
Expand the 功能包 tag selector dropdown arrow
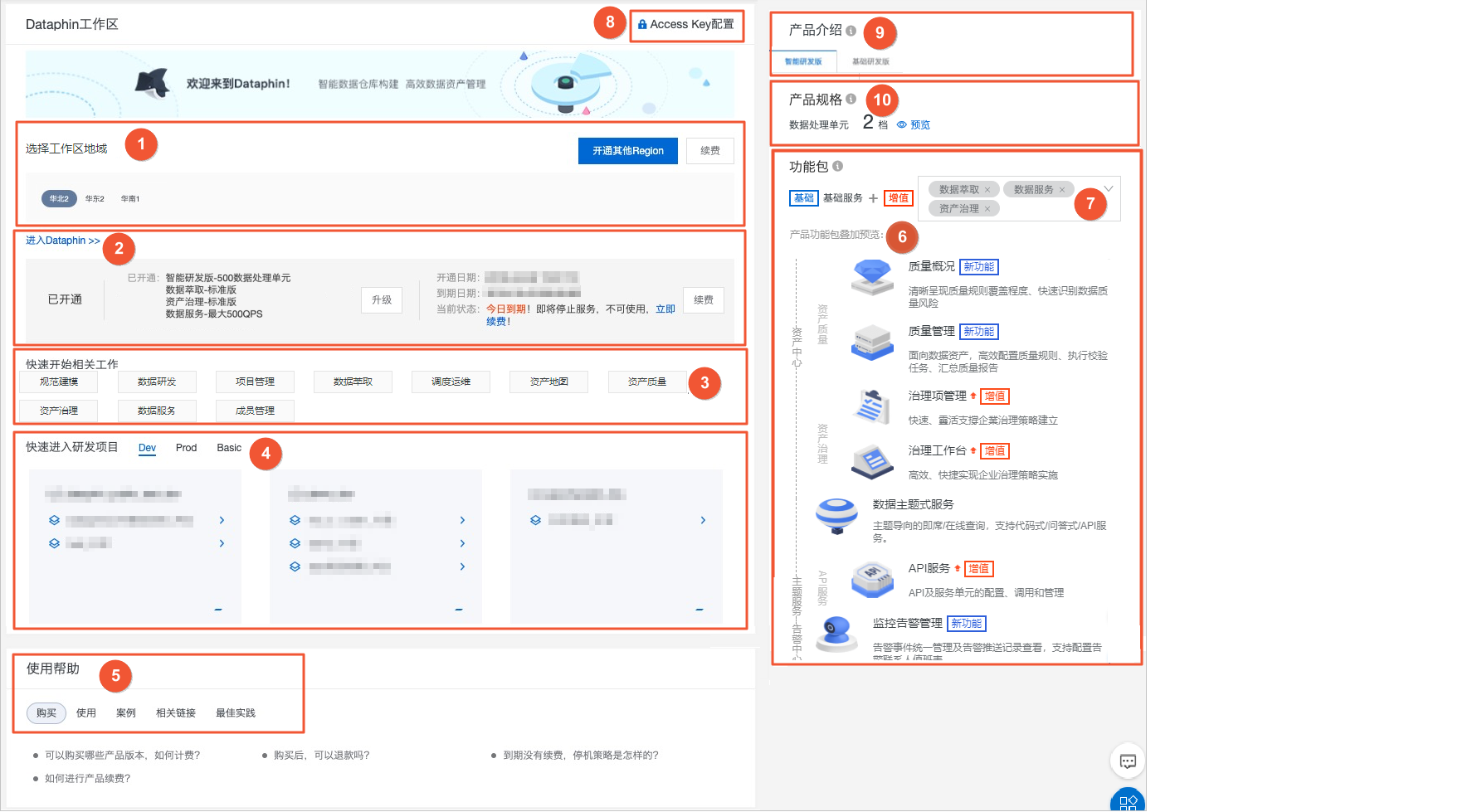(1108, 189)
